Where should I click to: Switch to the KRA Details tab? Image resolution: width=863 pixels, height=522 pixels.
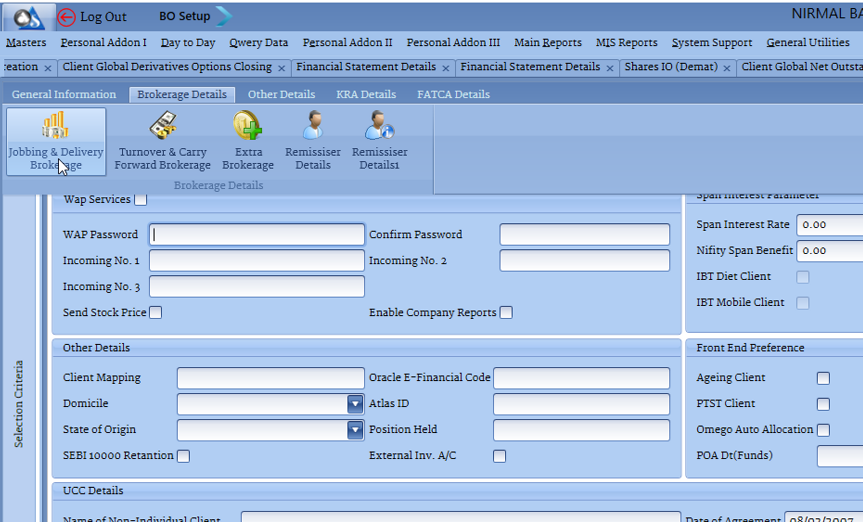click(366, 95)
